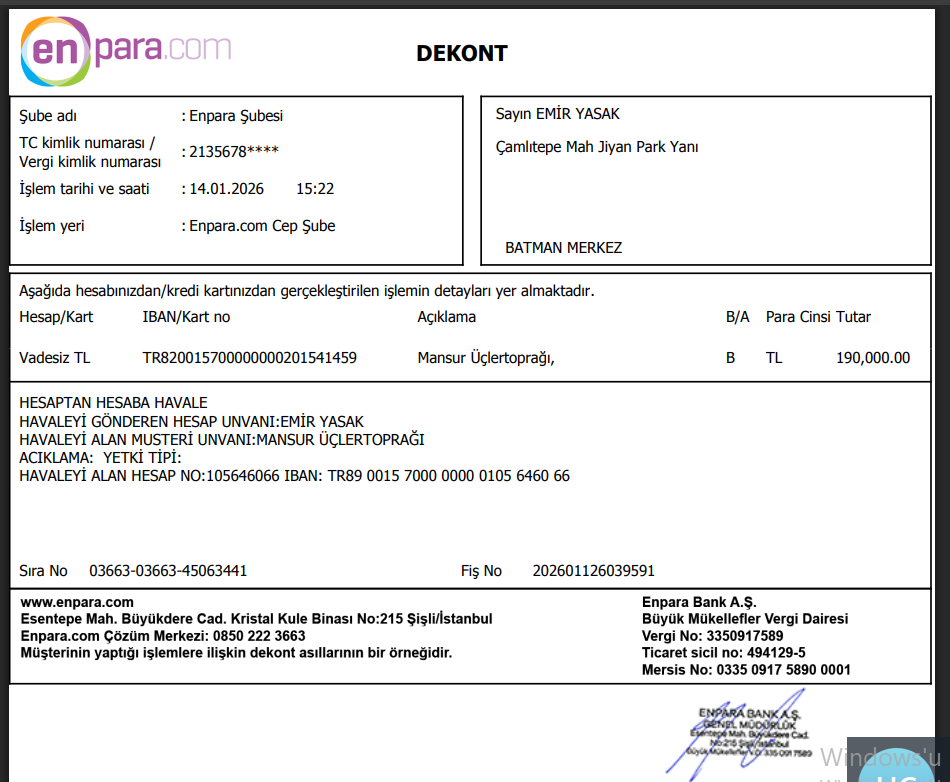Click the 'ACIKLAMA: YETKİ TİPİ:' line
The width and height of the screenshot is (950, 782).
click(100, 458)
